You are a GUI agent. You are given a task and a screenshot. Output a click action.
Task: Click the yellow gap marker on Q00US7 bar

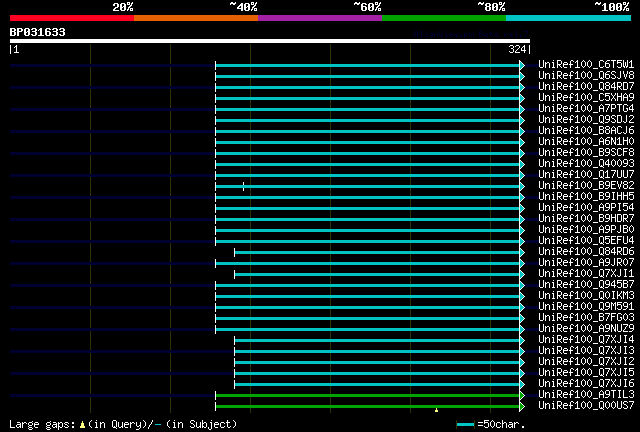pos(436,410)
